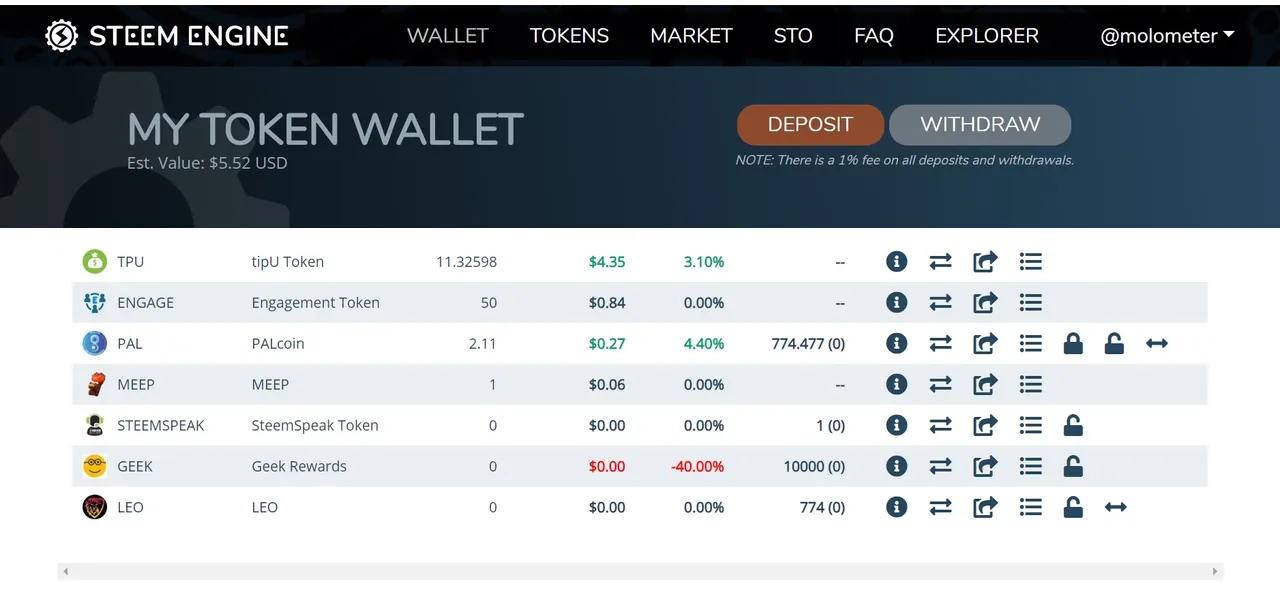View MEEP transaction history list icon

(x=1031, y=385)
